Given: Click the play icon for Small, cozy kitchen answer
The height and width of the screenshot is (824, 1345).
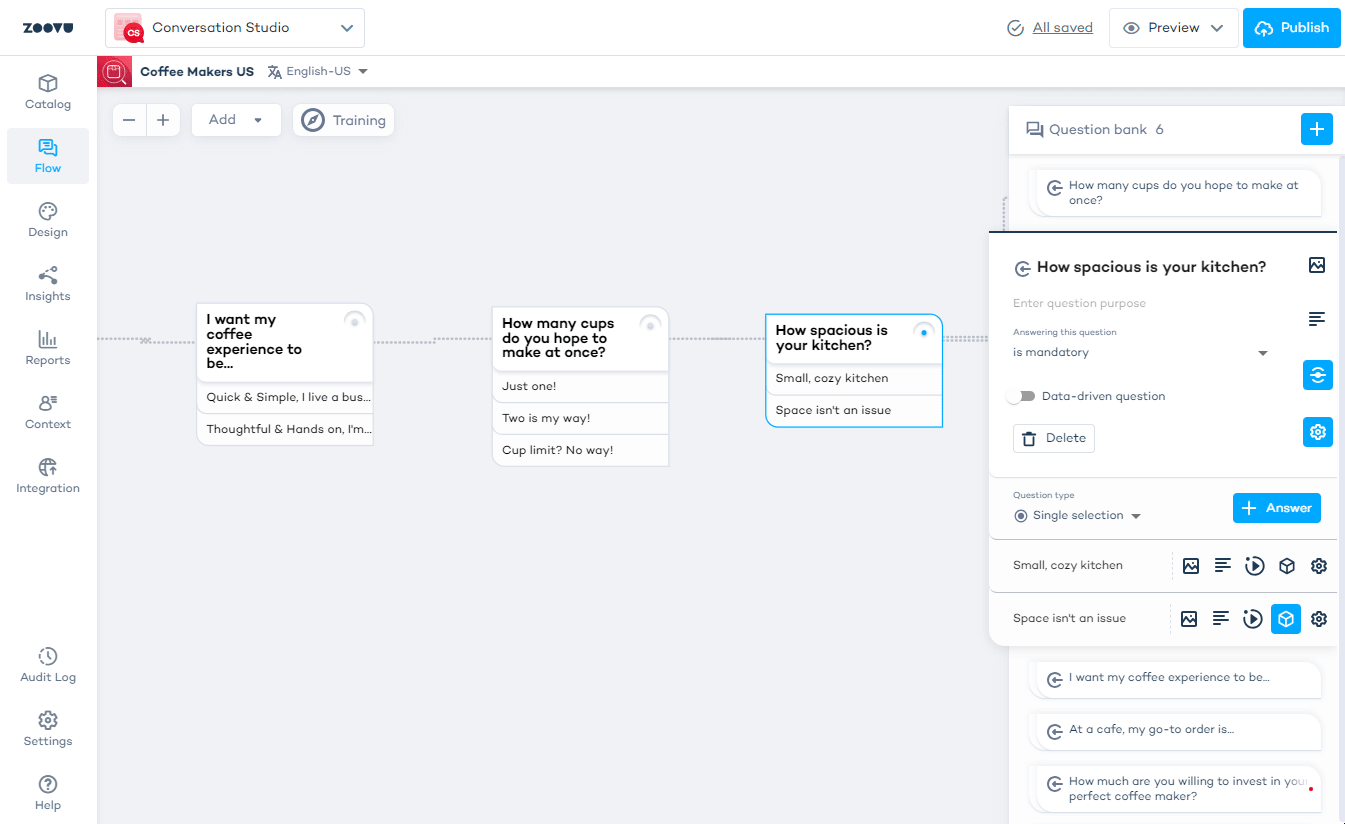Looking at the screenshot, I should point(1254,566).
